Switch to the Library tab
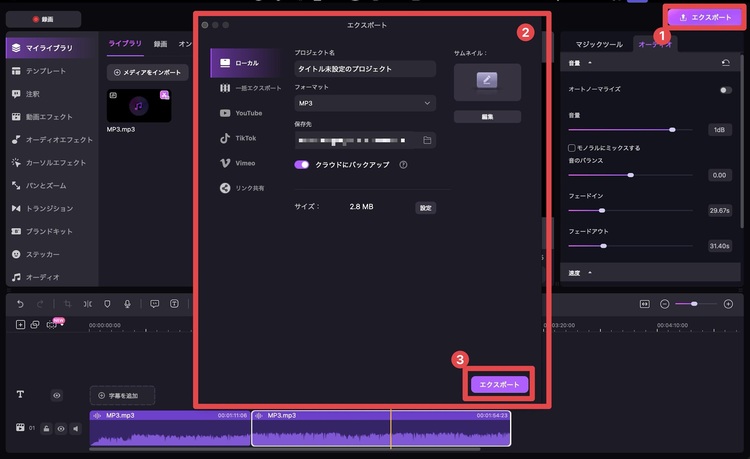Image resolution: width=750 pixels, height=459 pixels. pos(125,44)
